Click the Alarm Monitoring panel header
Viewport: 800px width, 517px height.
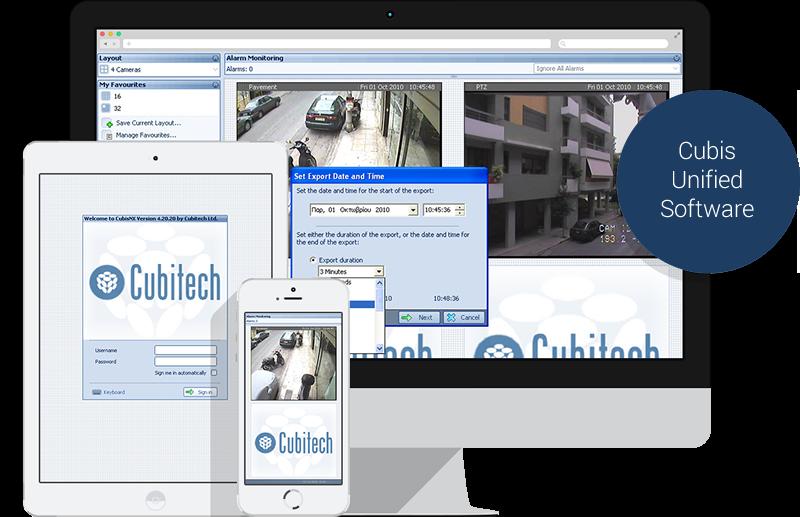pyautogui.click(x=453, y=58)
